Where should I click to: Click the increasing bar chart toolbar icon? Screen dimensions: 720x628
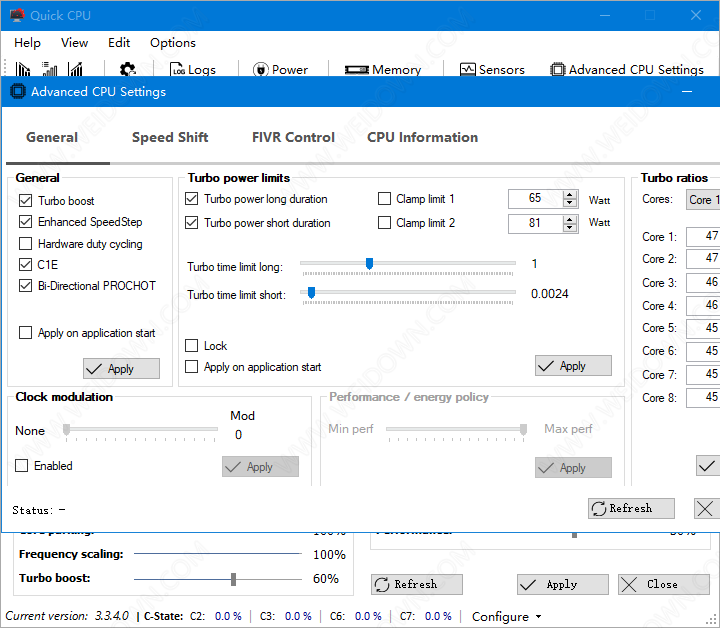(75, 69)
